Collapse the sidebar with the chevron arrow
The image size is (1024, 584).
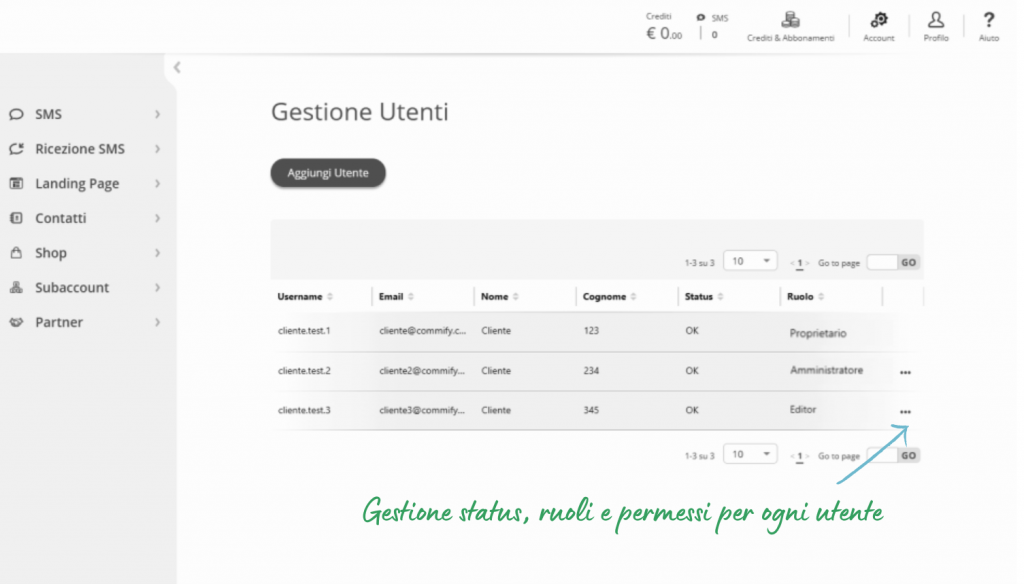pos(177,67)
